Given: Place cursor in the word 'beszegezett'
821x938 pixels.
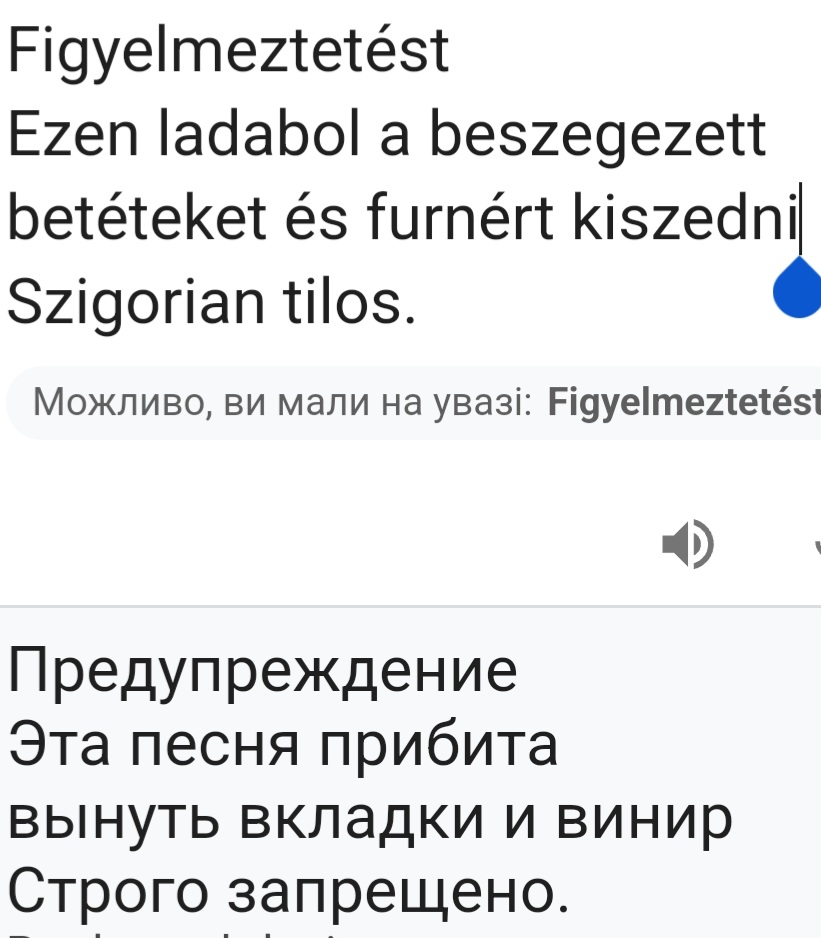Looking at the screenshot, I should (x=598, y=137).
